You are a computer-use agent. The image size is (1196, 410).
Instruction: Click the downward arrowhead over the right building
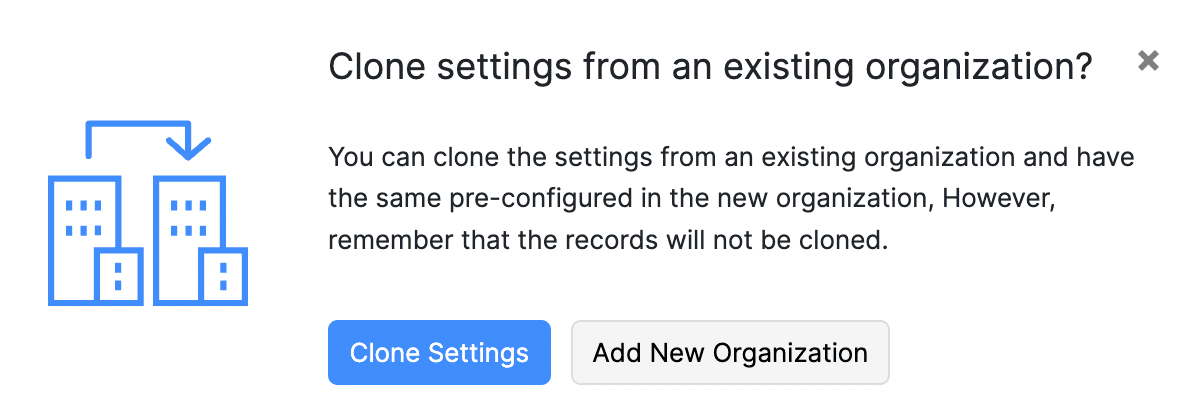[x=188, y=148]
